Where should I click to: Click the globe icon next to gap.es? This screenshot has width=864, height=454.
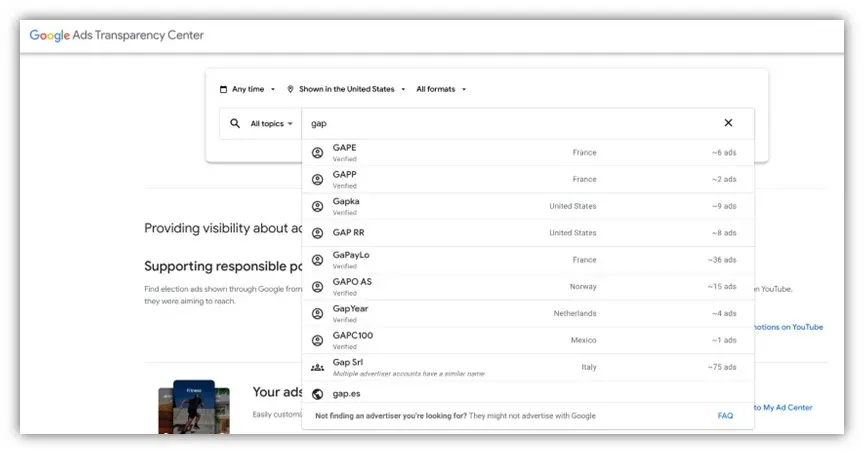[x=317, y=394]
